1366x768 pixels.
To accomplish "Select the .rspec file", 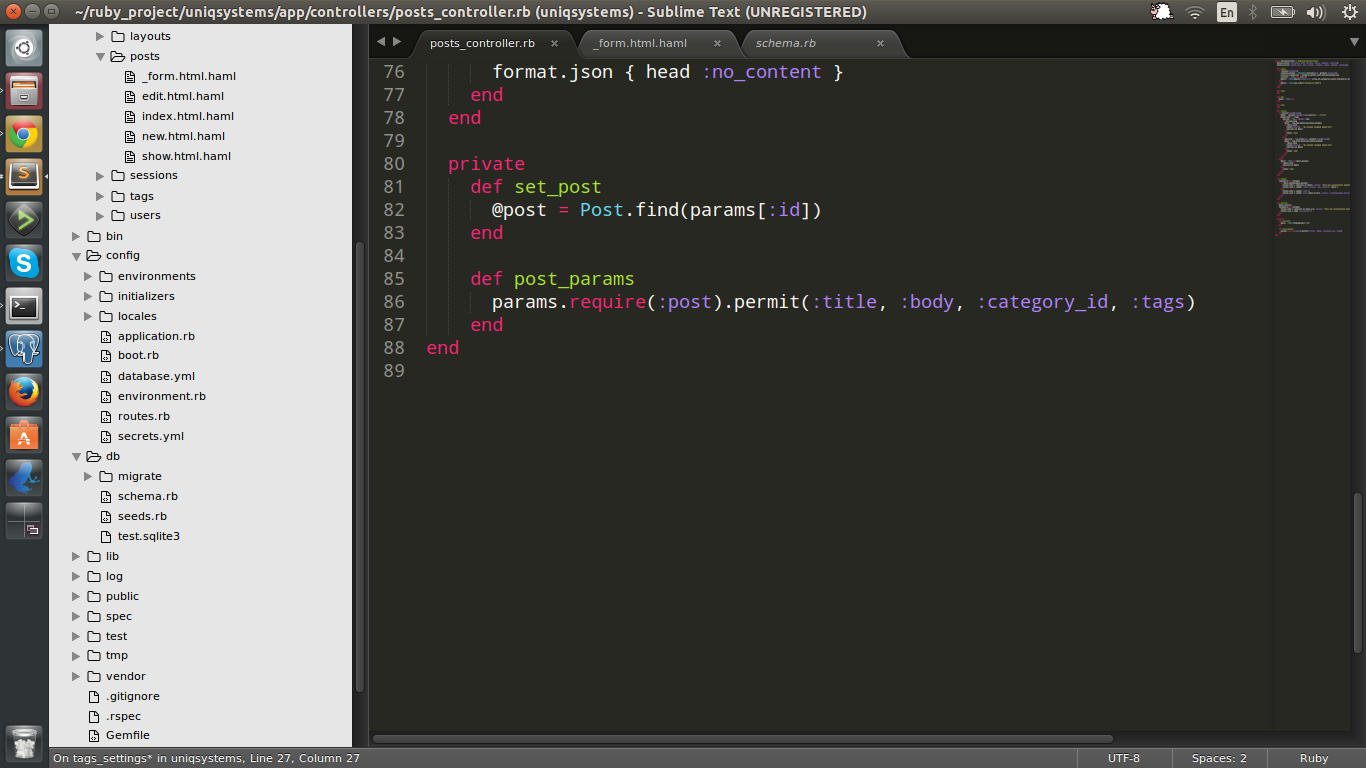I will (x=124, y=716).
